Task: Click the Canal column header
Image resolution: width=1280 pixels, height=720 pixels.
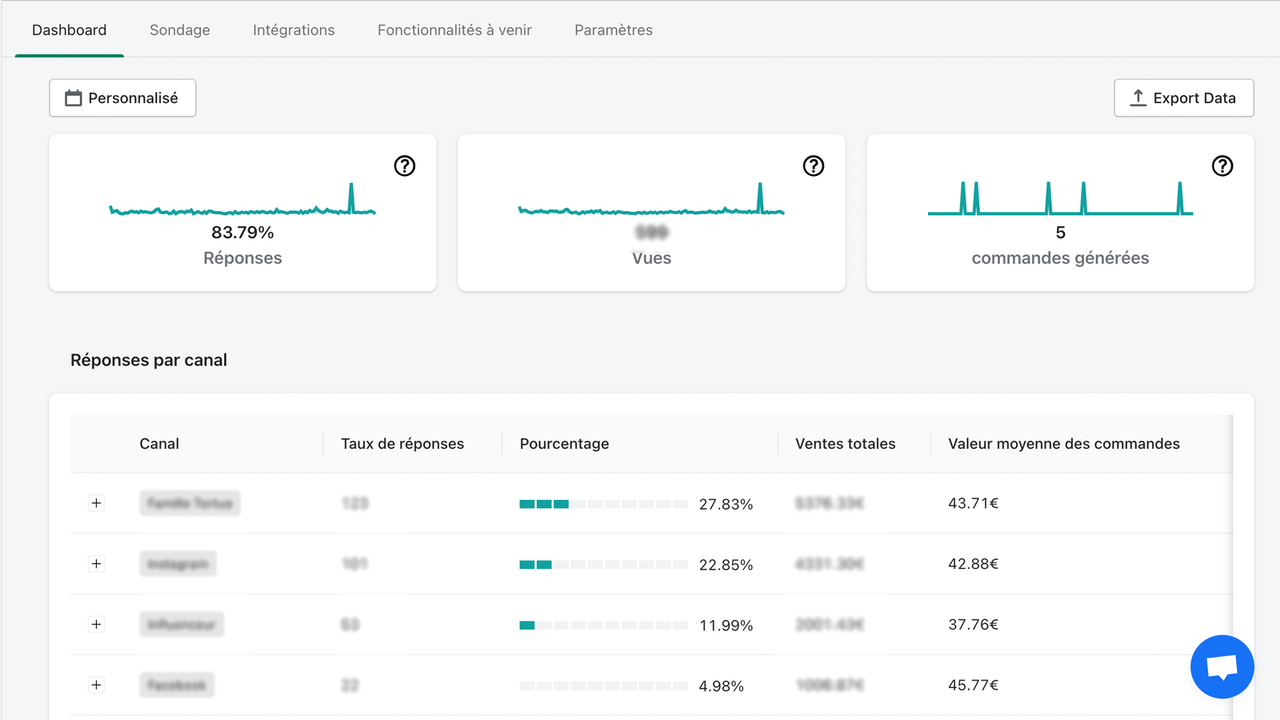Action: click(159, 444)
